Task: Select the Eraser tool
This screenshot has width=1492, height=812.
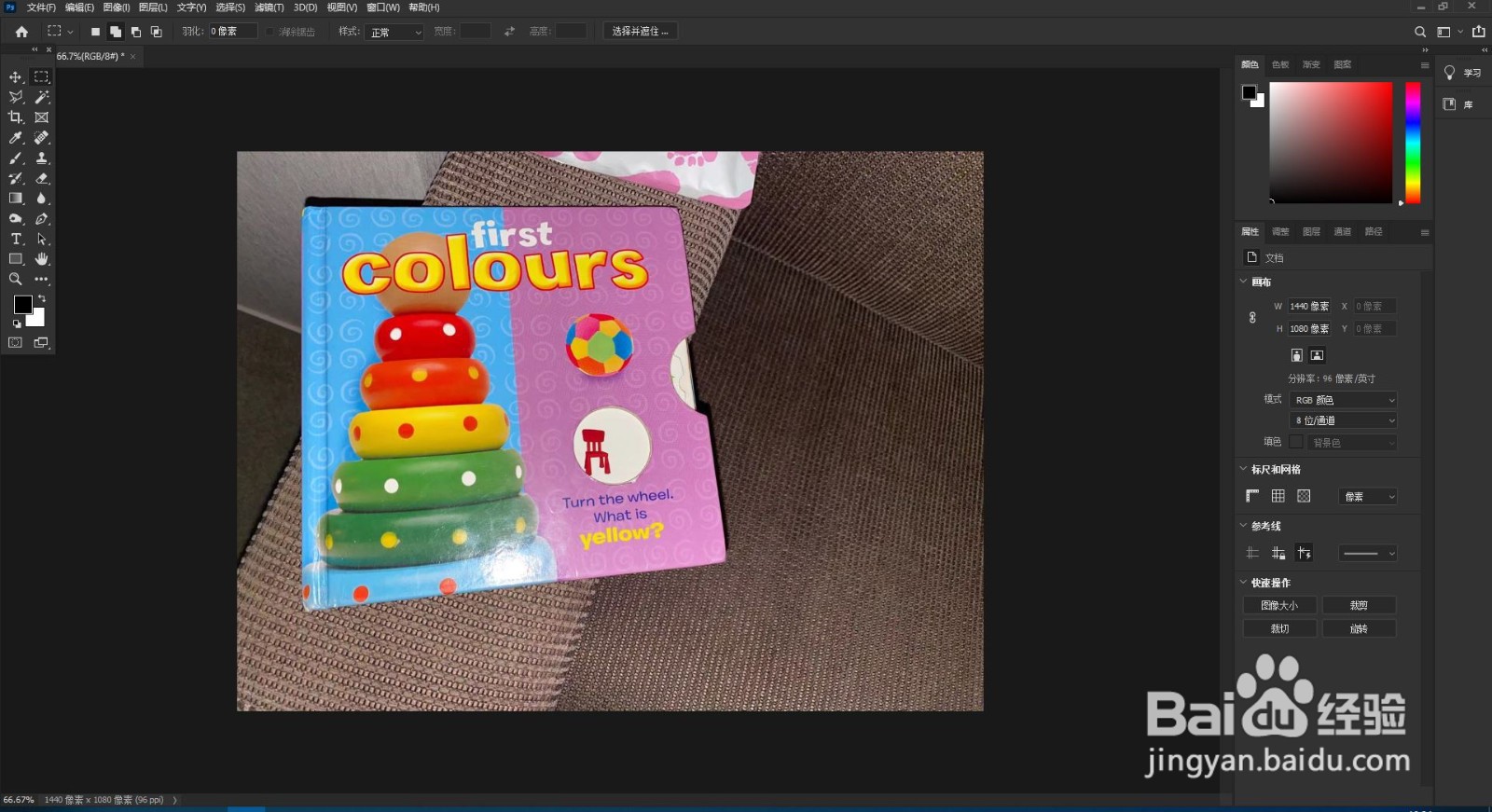Action: [41, 178]
